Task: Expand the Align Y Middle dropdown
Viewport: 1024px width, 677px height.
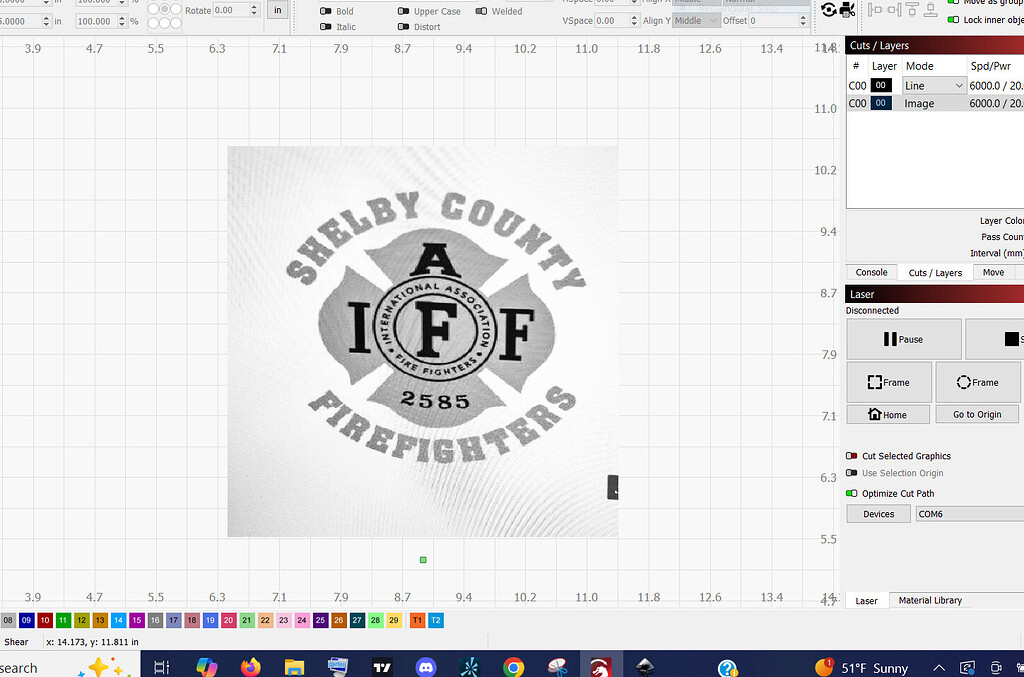Action: [695, 20]
